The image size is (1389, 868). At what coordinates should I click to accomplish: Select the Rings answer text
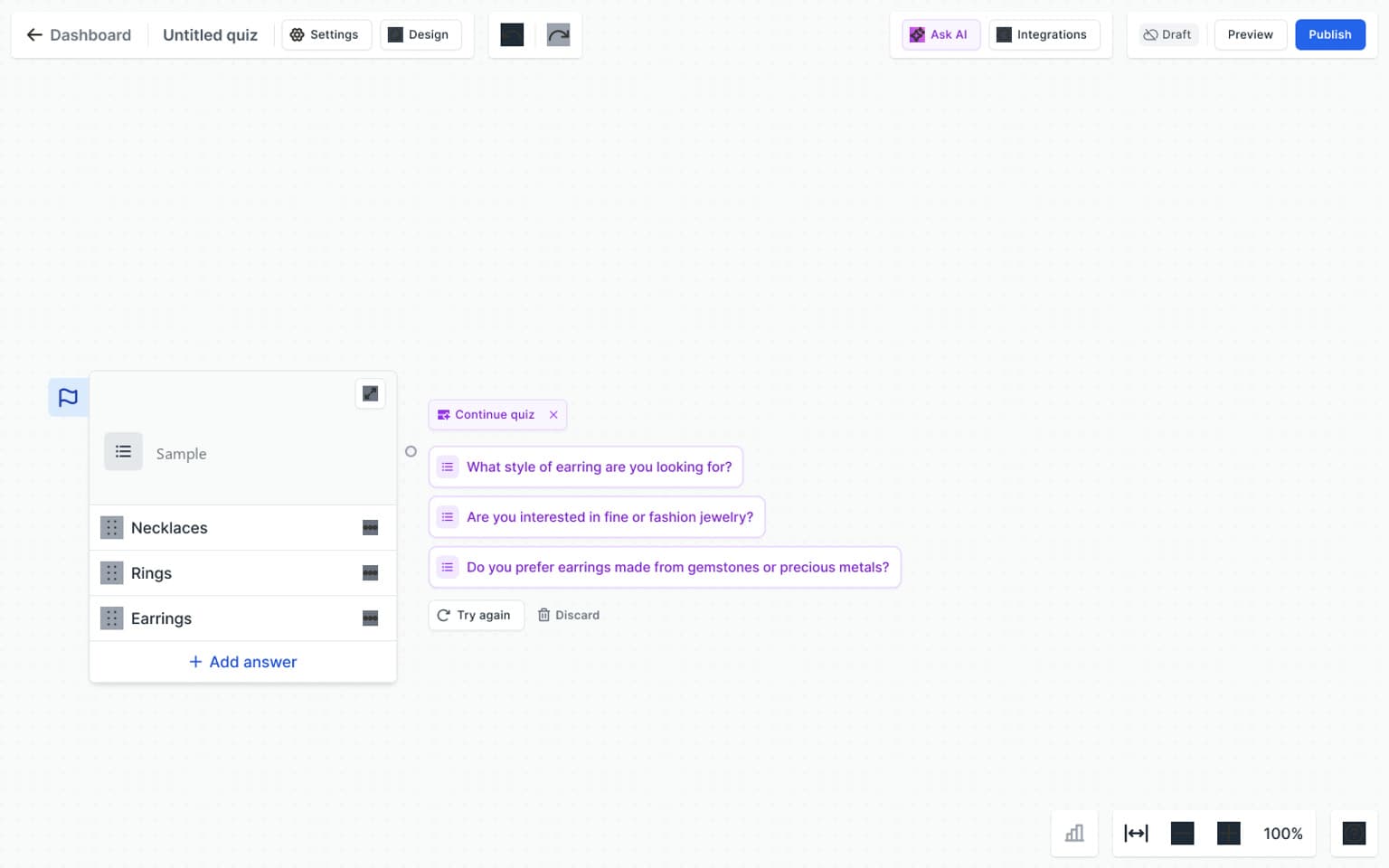151,573
